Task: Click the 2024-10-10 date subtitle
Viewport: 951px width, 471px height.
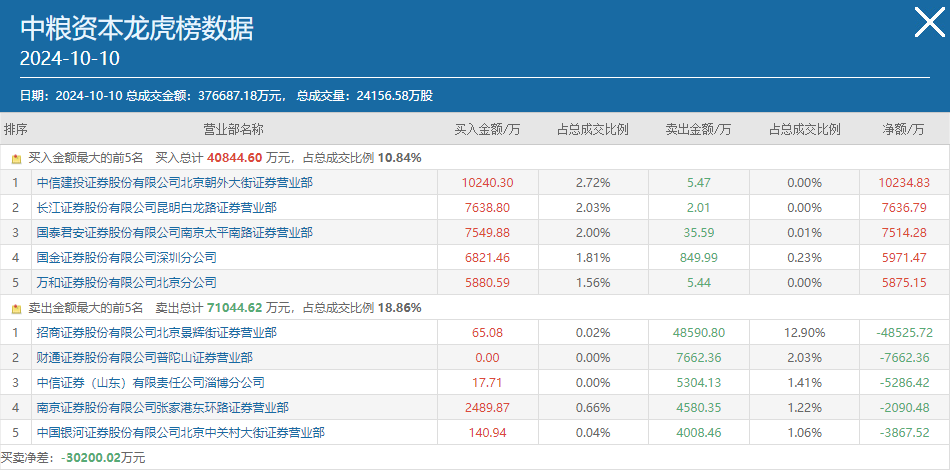Action: pos(70,59)
